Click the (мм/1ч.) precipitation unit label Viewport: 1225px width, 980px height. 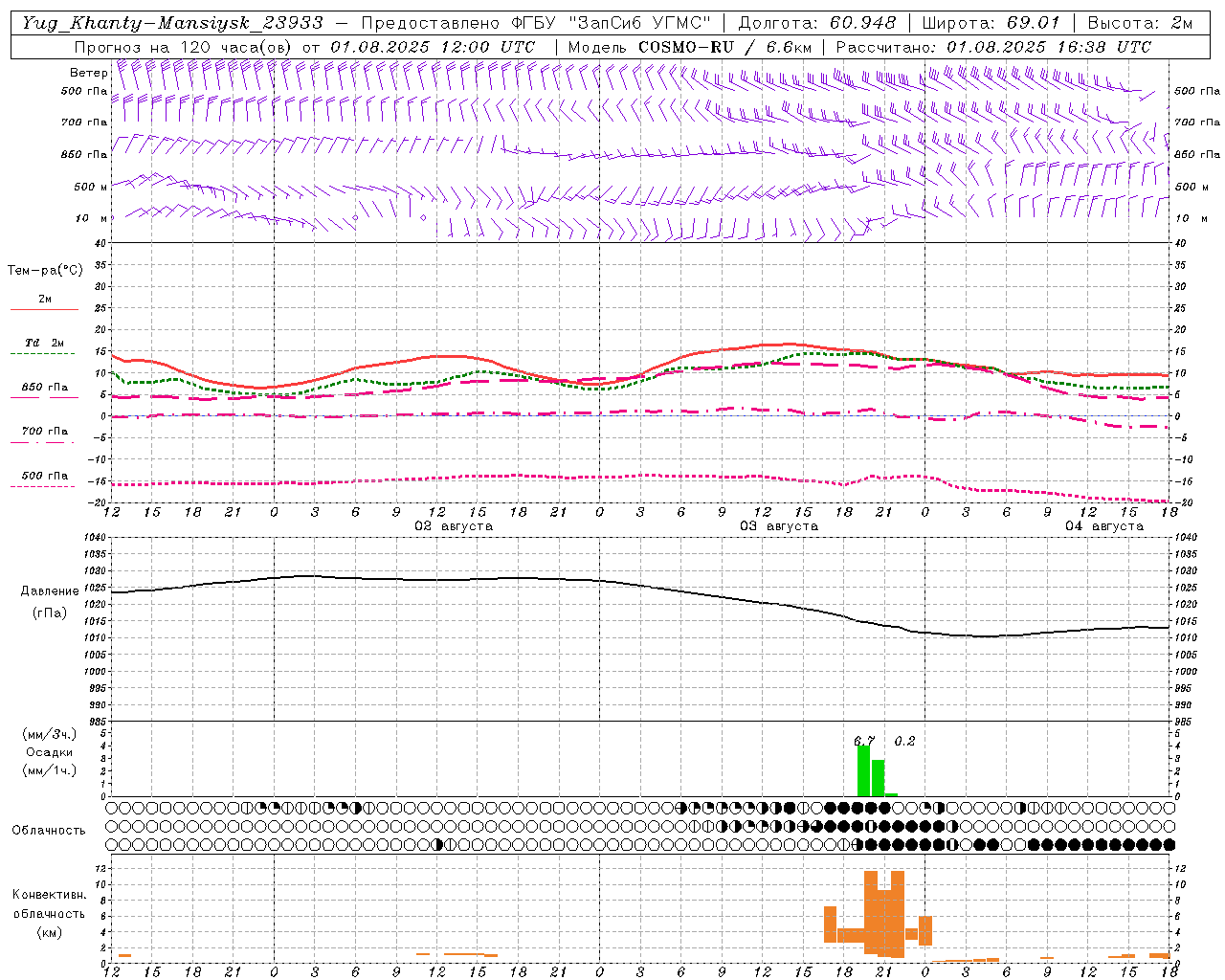coord(50,770)
